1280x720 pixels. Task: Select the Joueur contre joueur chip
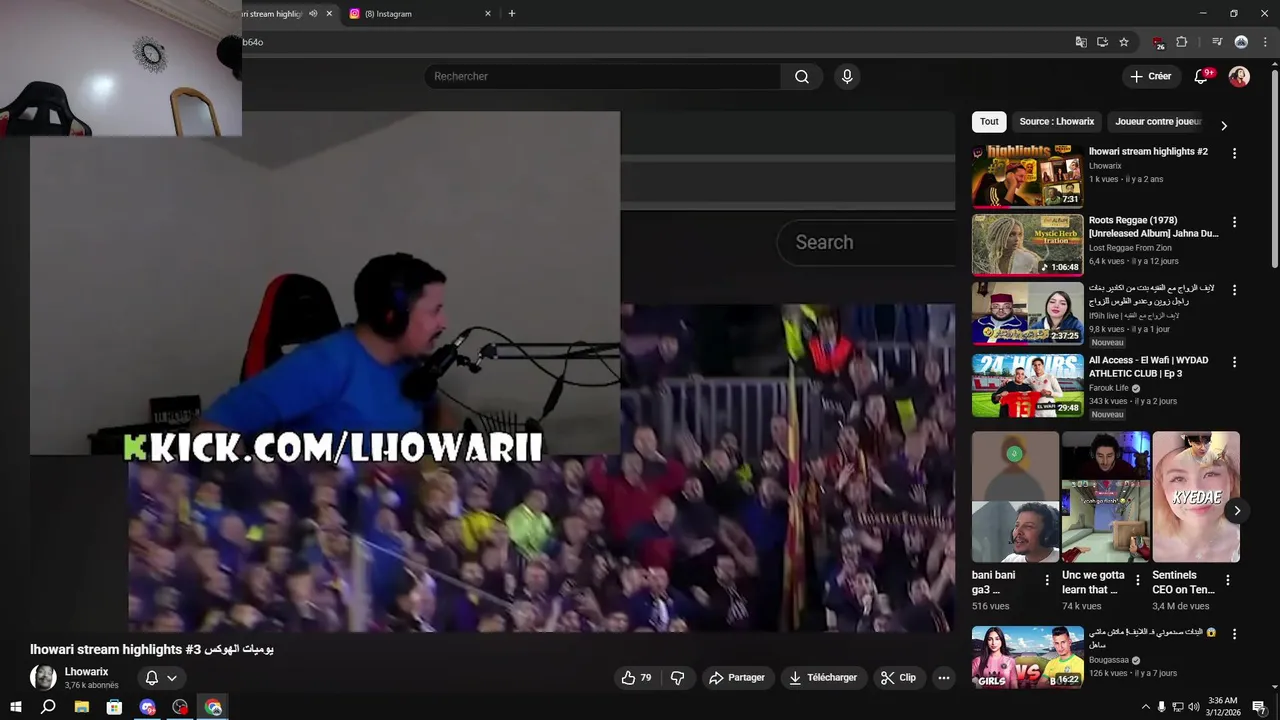point(1158,122)
